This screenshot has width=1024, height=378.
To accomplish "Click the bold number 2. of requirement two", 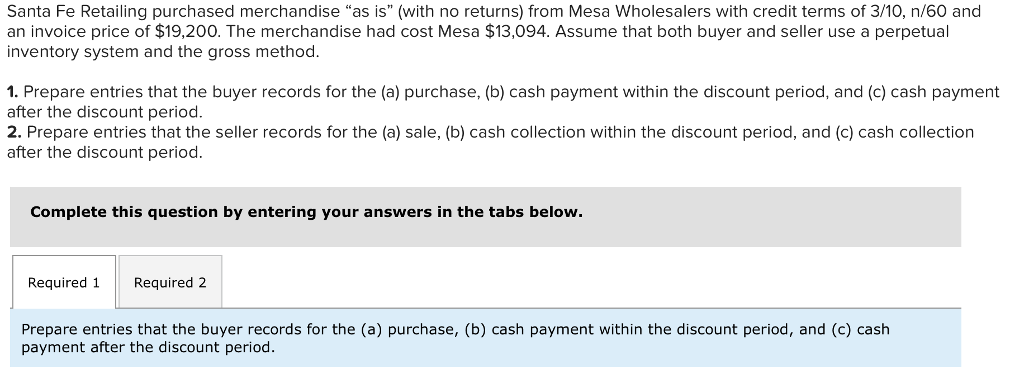I will click(x=14, y=132).
